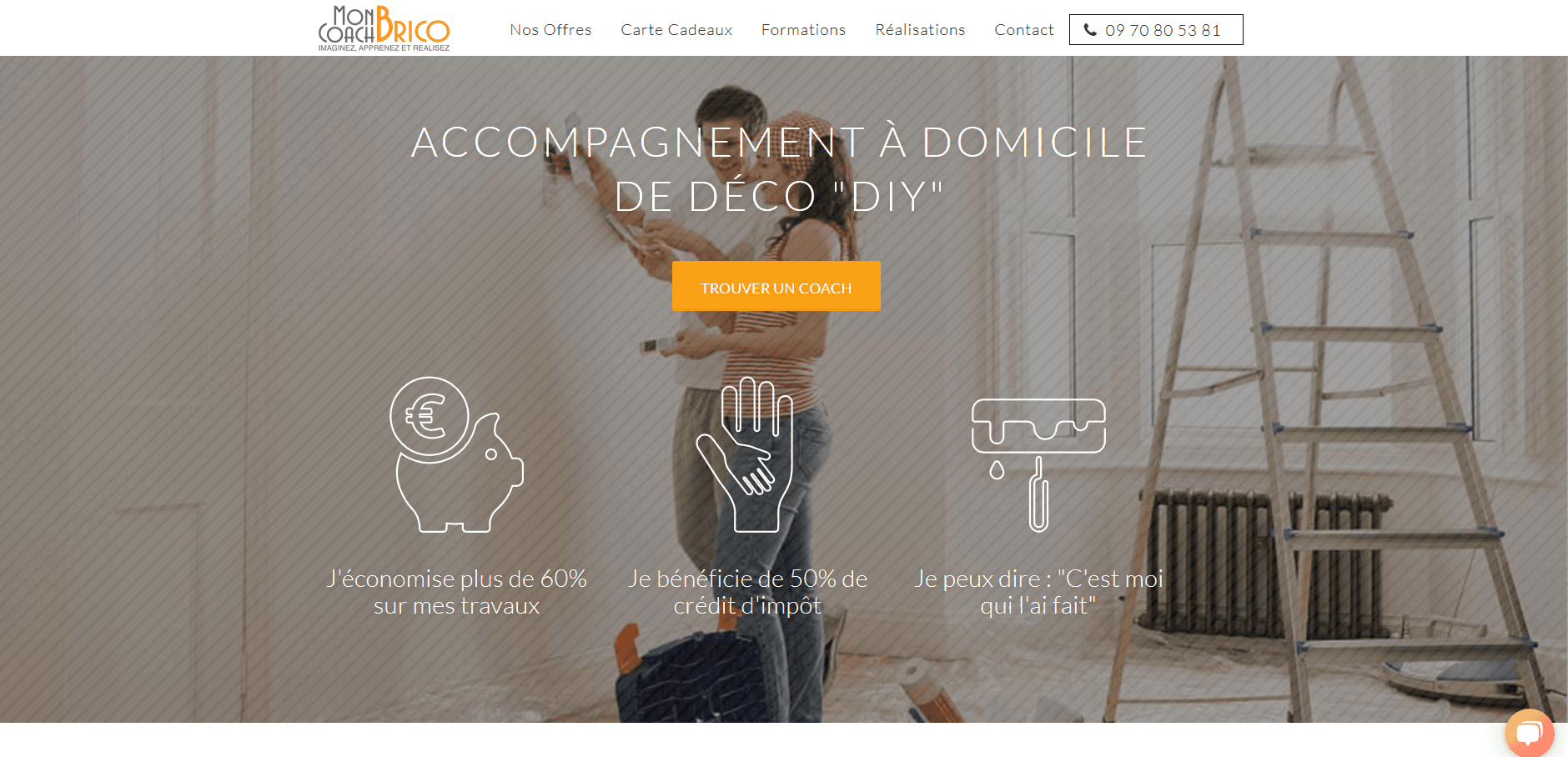The width and height of the screenshot is (1568, 757).
Task: Open the chat bubble widget
Action: point(1529,733)
